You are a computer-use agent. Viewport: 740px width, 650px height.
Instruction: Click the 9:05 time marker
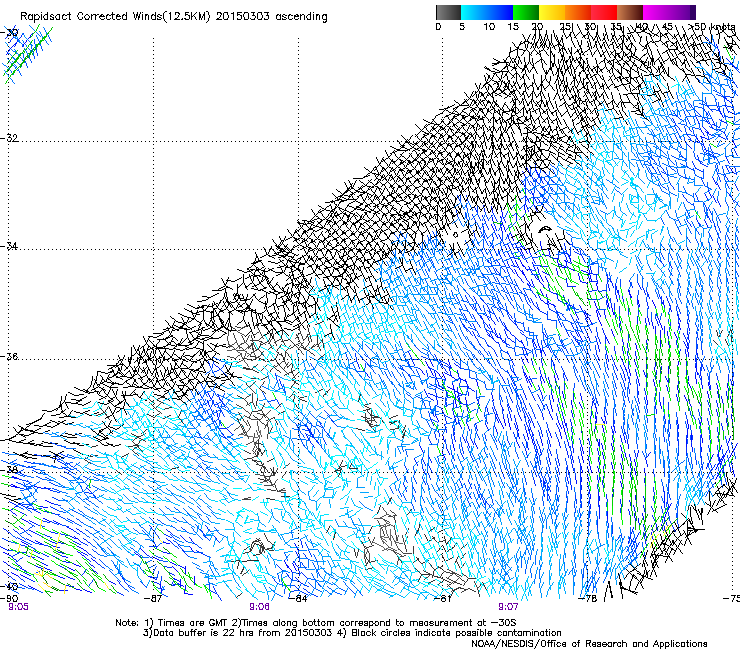click(x=18, y=607)
